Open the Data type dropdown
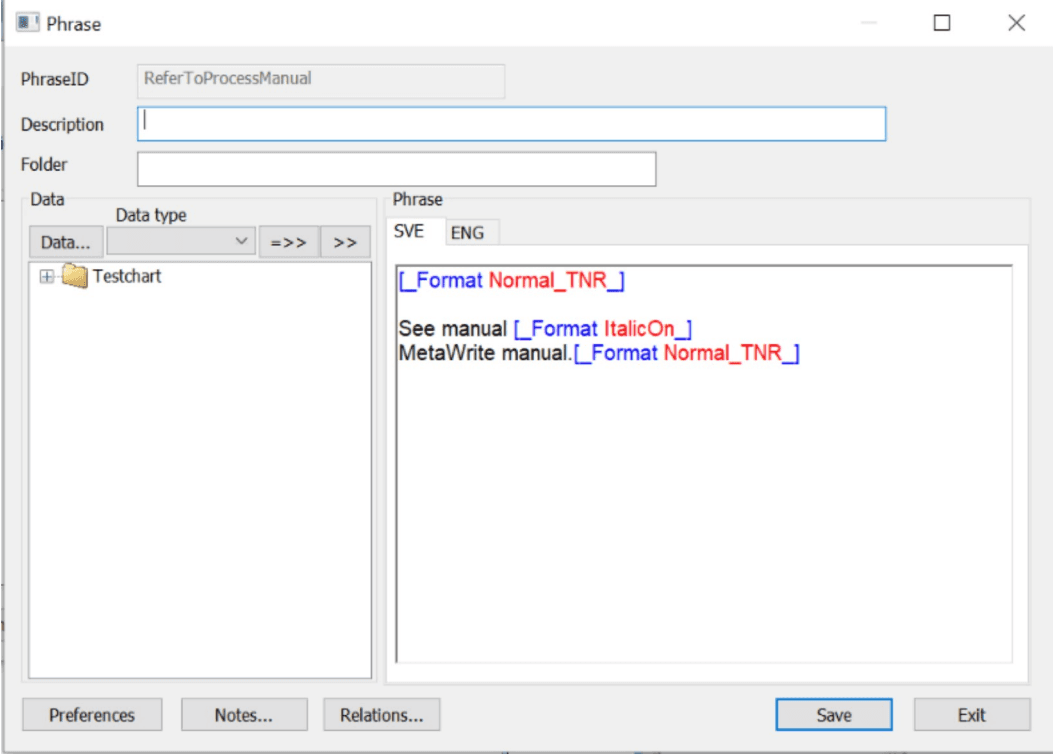Image resolution: width=1057 pixels, height=754 pixels. (181, 242)
